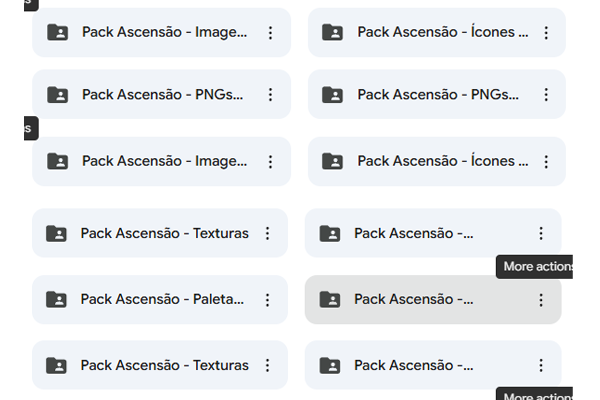Click shared-folder icon of the first Texturas folder
This screenshot has height=400, width=600.
57,233
